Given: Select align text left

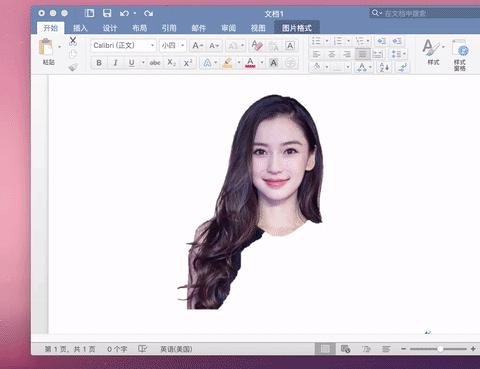Looking at the screenshot, I should coord(316,54).
